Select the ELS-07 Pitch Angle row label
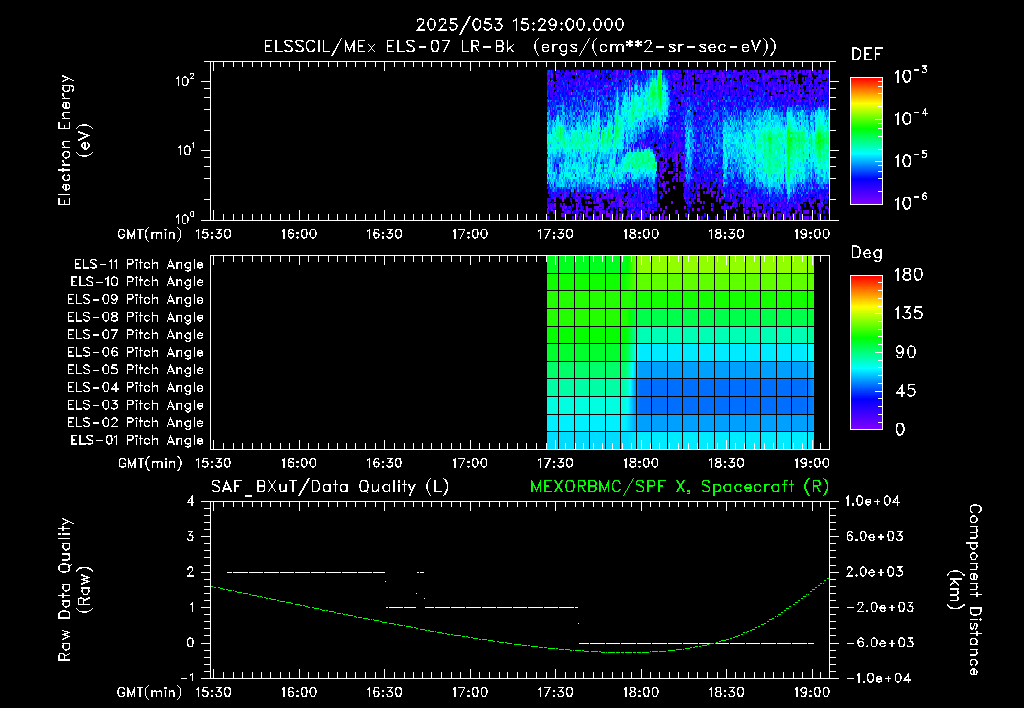 pyautogui.click(x=136, y=334)
